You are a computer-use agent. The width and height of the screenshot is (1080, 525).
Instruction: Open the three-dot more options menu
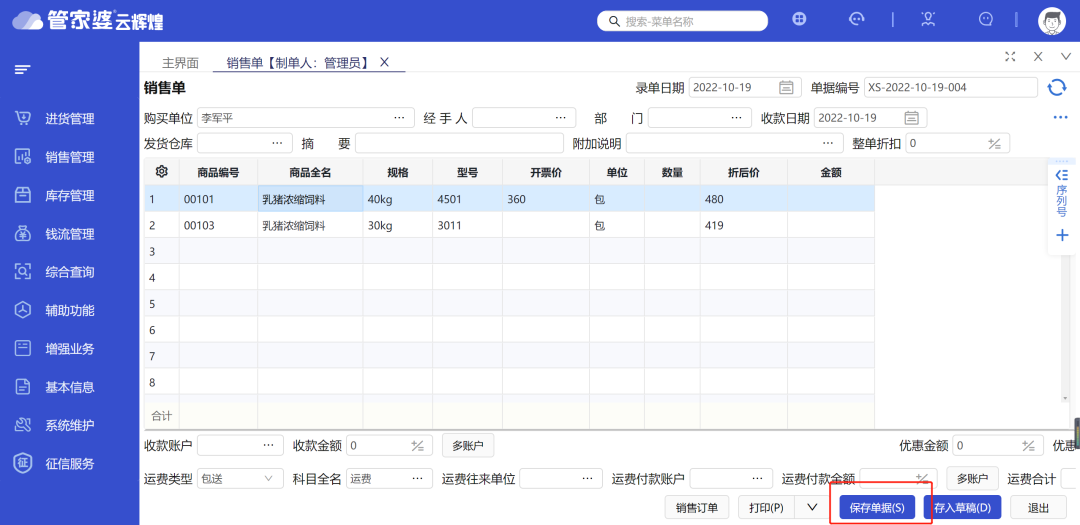click(x=1061, y=118)
